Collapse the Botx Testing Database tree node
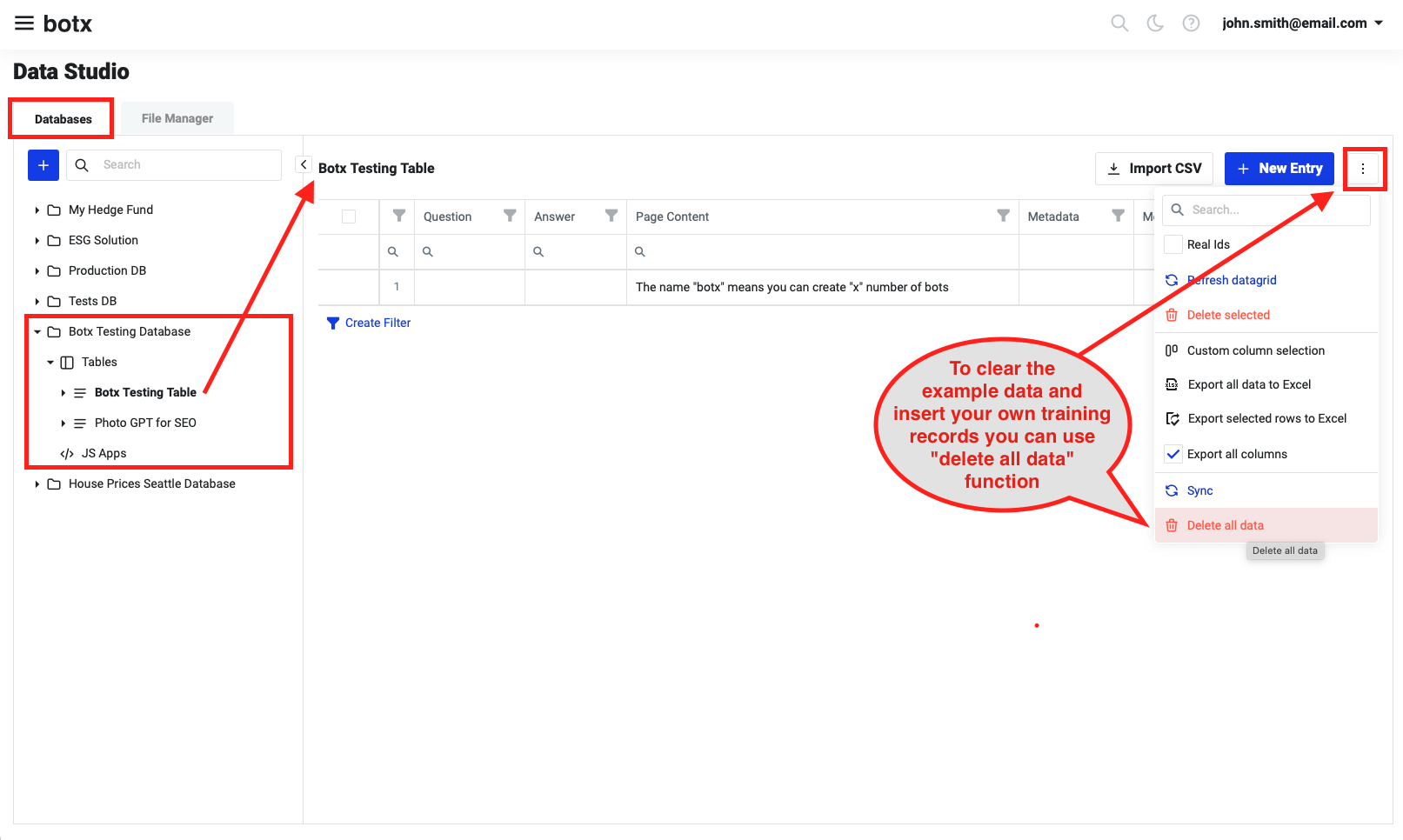1403x840 pixels. (x=37, y=331)
